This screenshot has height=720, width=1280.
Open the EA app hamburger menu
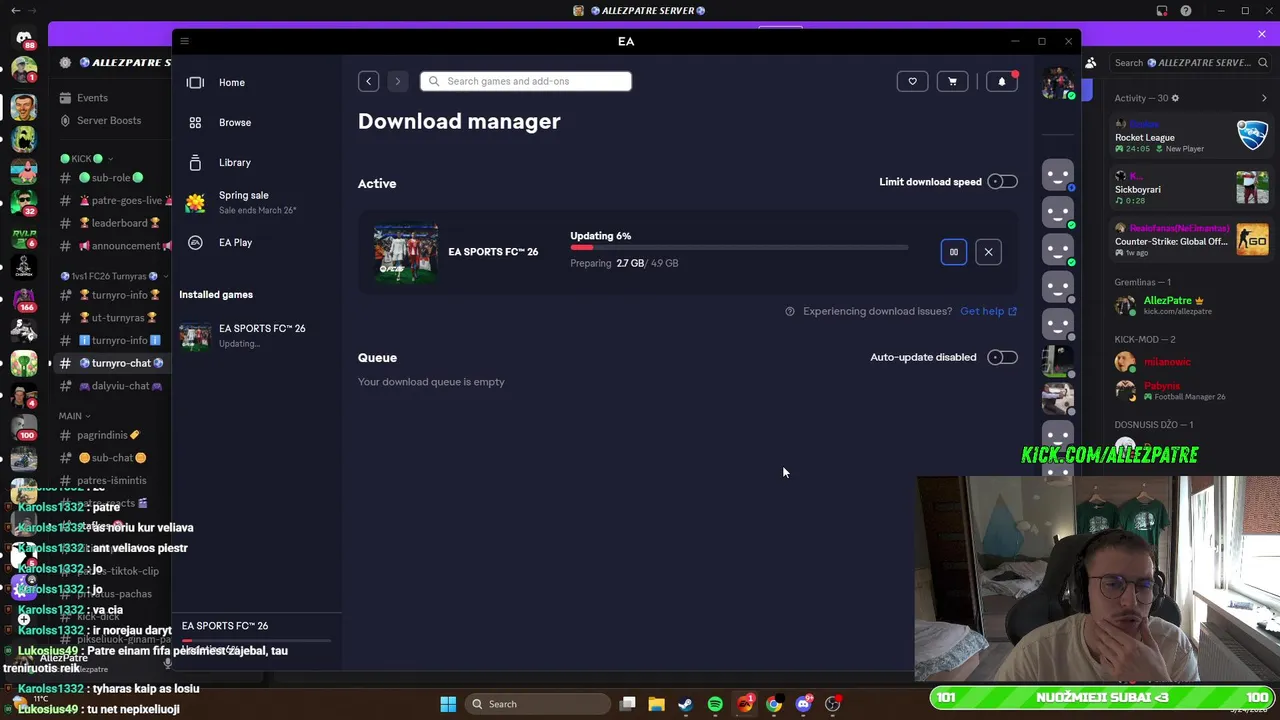click(184, 41)
